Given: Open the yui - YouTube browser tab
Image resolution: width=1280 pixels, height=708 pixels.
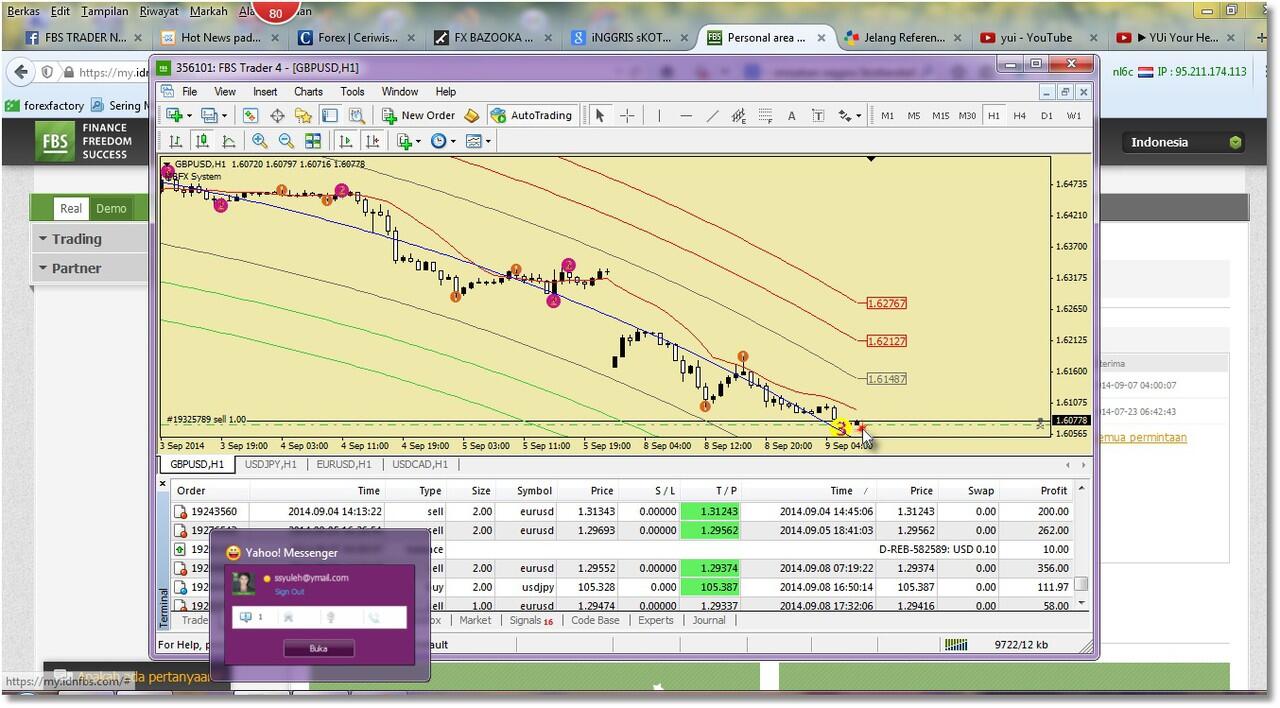Looking at the screenshot, I should [1036, 38].
